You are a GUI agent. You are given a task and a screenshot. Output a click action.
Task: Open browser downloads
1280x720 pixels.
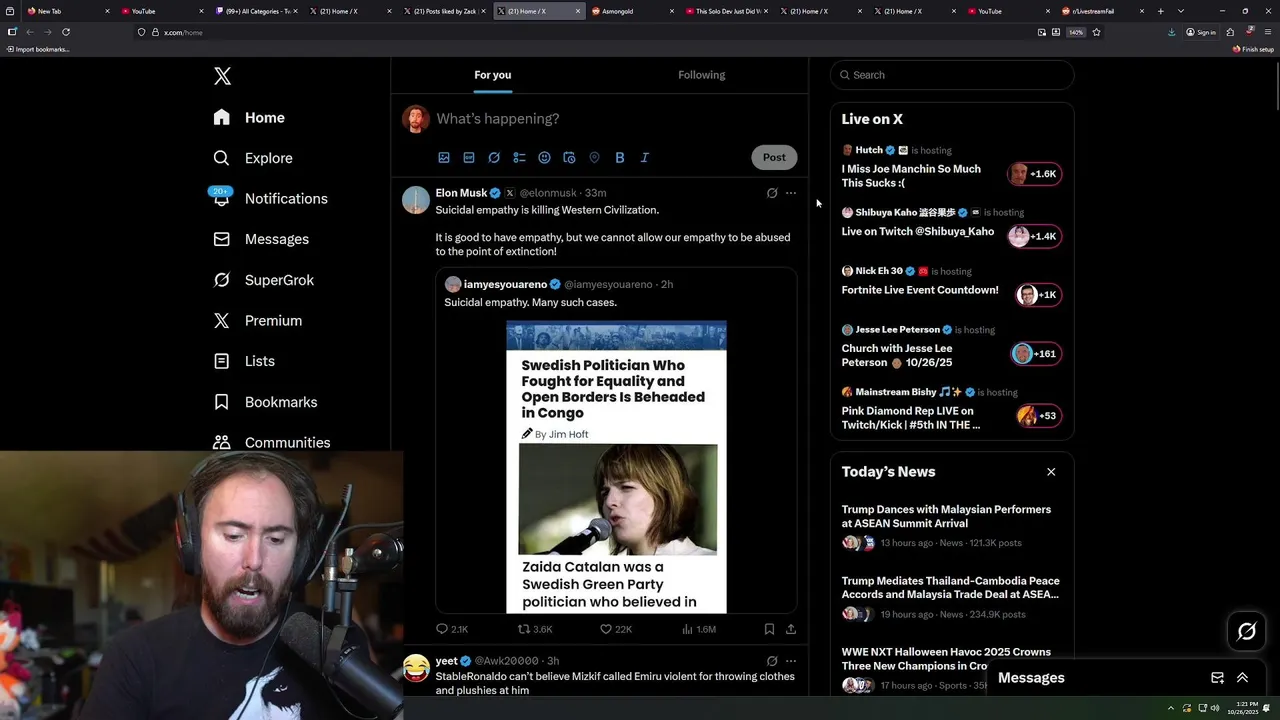point(1171,32)
